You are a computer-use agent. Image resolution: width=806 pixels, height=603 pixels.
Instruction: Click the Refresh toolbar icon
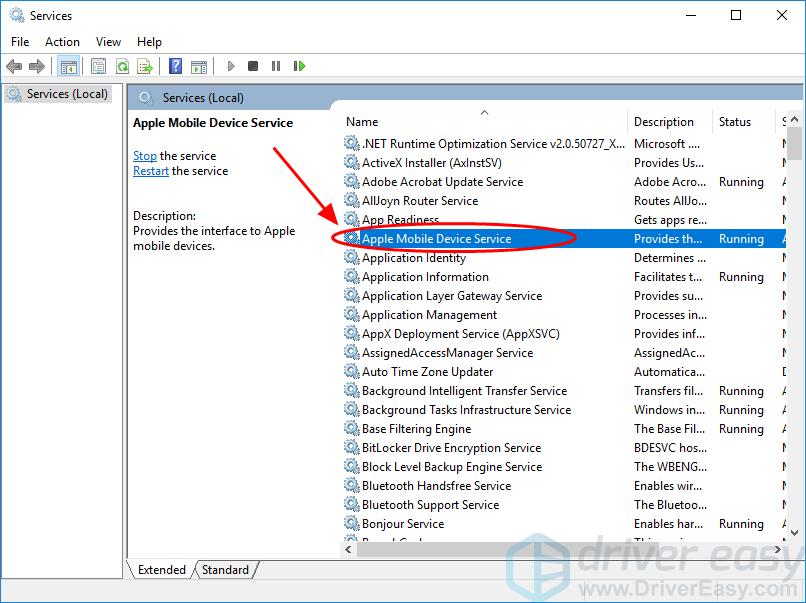[122, 66]
